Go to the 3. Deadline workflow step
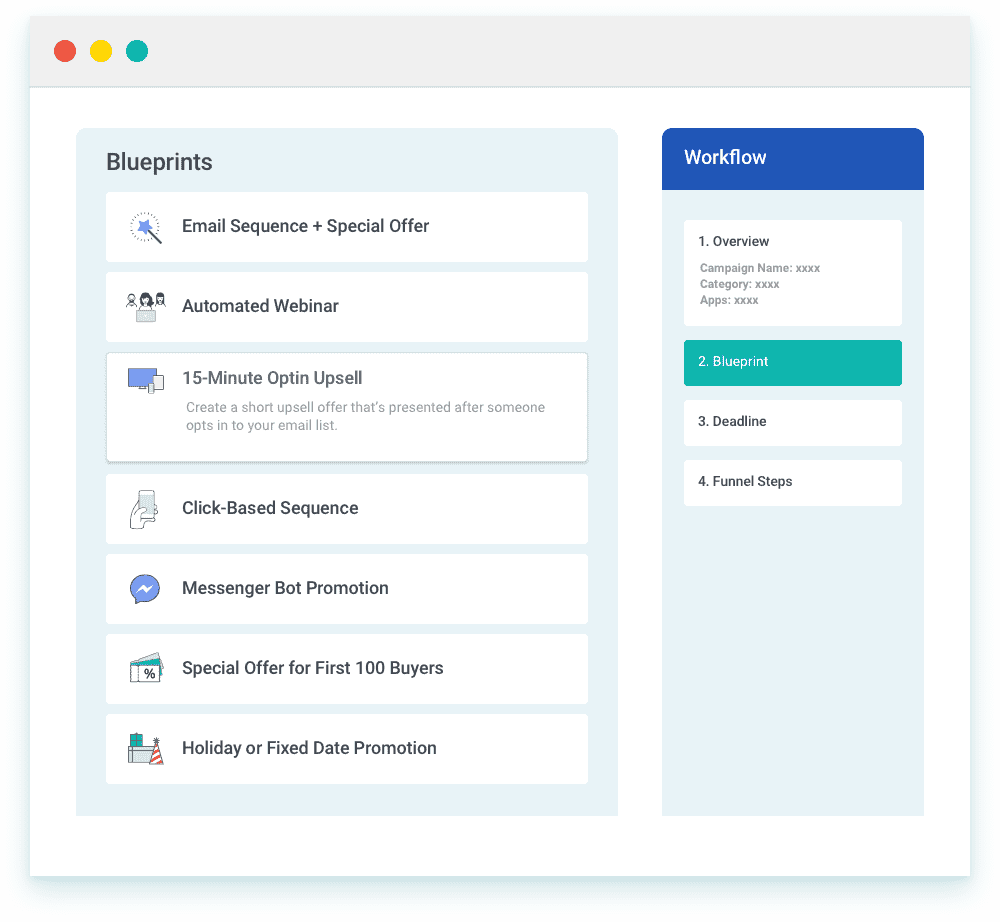1000x922 pixels. point(793,423)
